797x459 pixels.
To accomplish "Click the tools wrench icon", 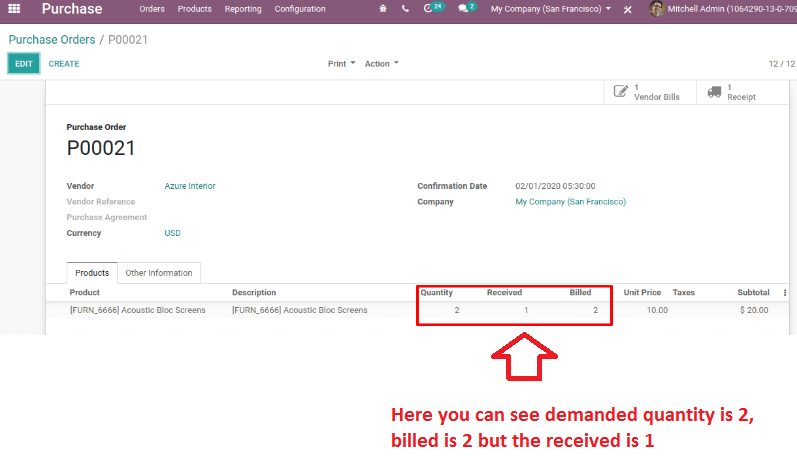I will coord(627,9).
